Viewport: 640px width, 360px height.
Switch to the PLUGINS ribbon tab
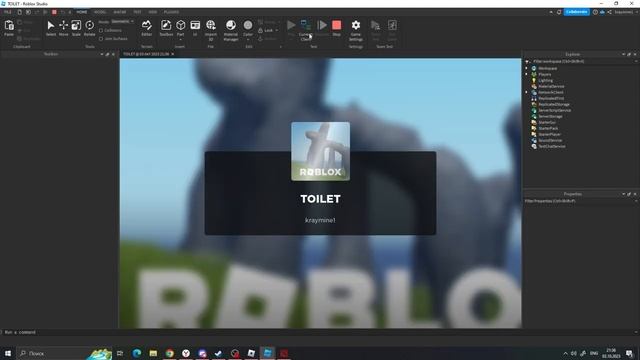click(171, 12)
